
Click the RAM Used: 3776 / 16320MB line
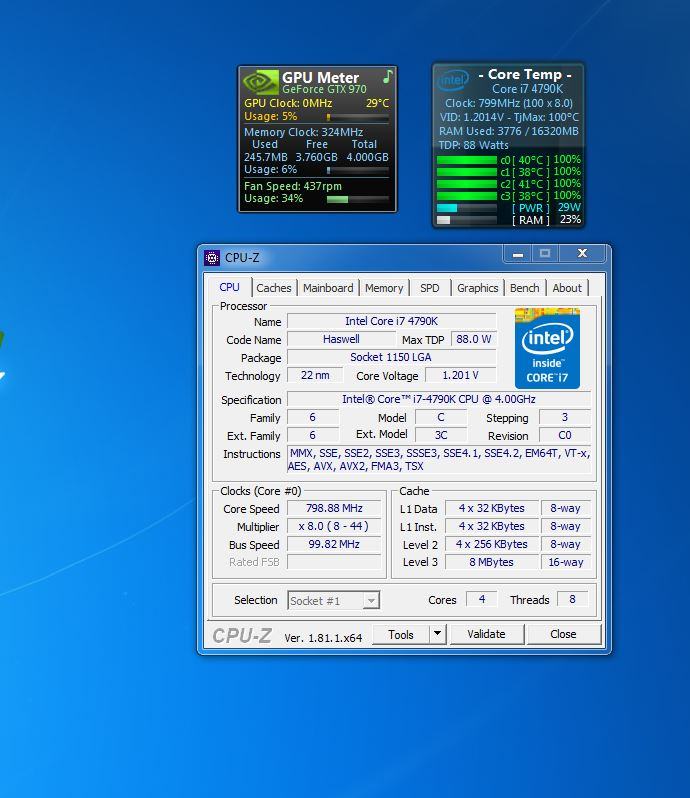[x=509, y=131]
